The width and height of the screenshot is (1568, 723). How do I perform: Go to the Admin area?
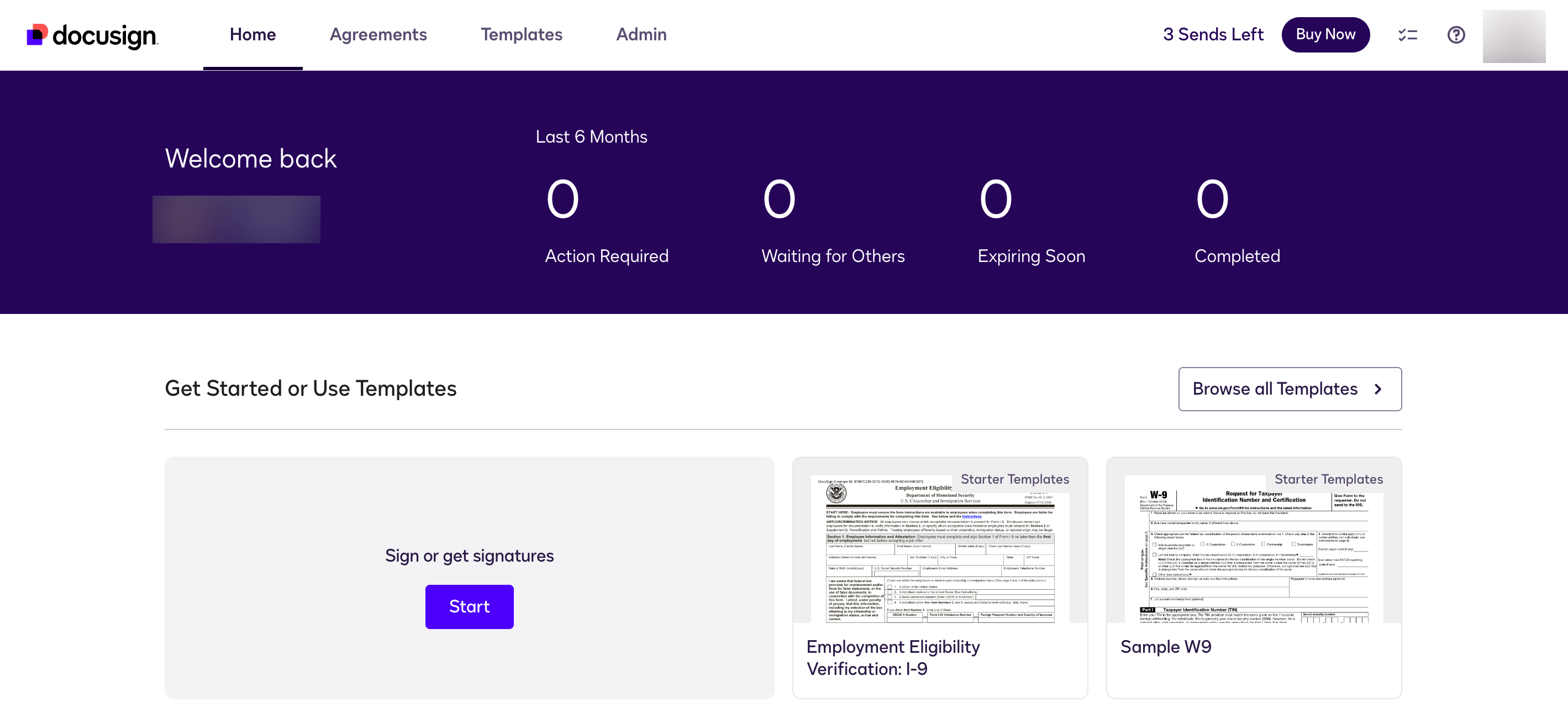pos(641,35)
